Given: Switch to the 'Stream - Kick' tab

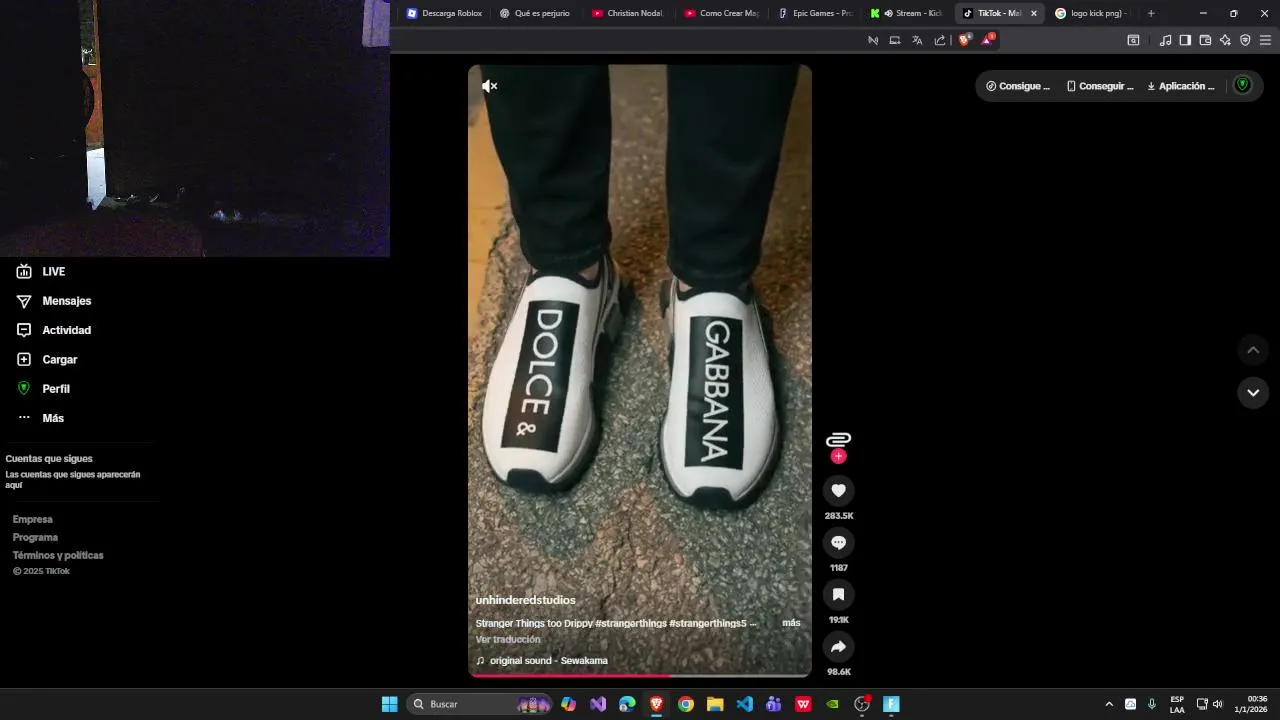Looking at the screenshot, I should click(906, 13).
